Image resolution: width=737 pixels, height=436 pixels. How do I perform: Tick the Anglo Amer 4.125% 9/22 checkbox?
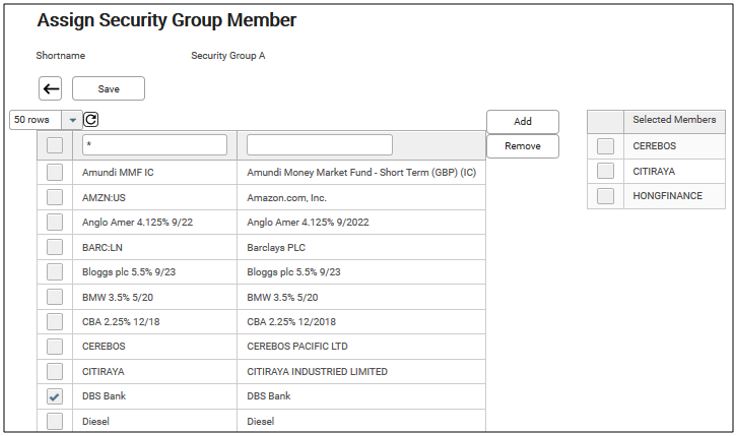(55, 222)
